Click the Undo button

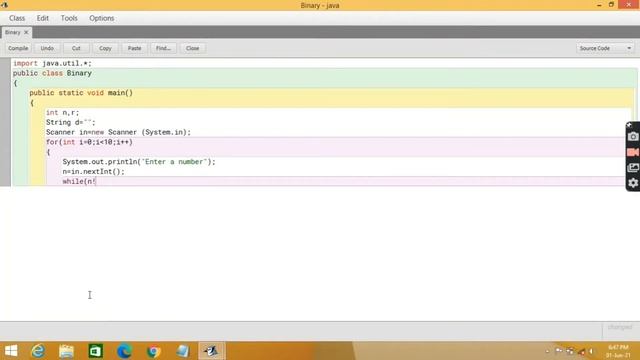[x=47, y=48]
